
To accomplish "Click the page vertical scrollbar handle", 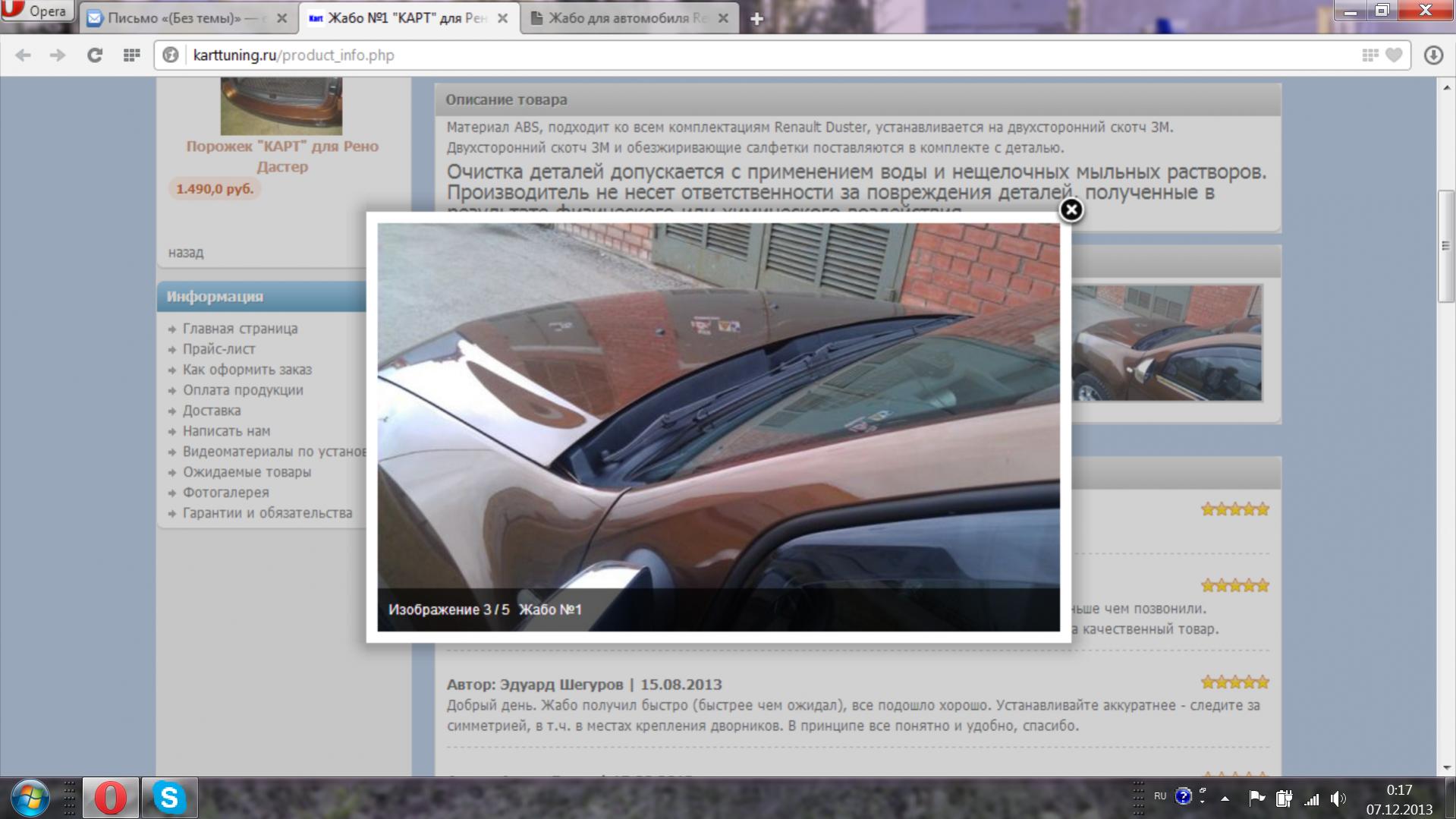I will pyautogui.click(x=1445, y=246).
